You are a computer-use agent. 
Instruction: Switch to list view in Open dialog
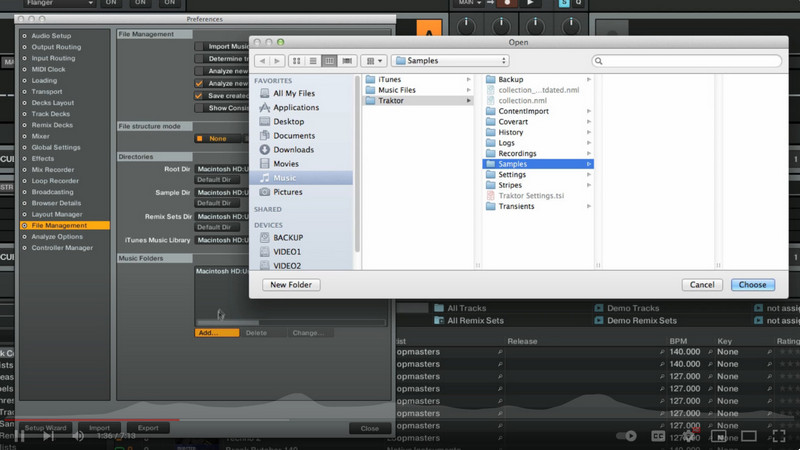coord(313,61)
